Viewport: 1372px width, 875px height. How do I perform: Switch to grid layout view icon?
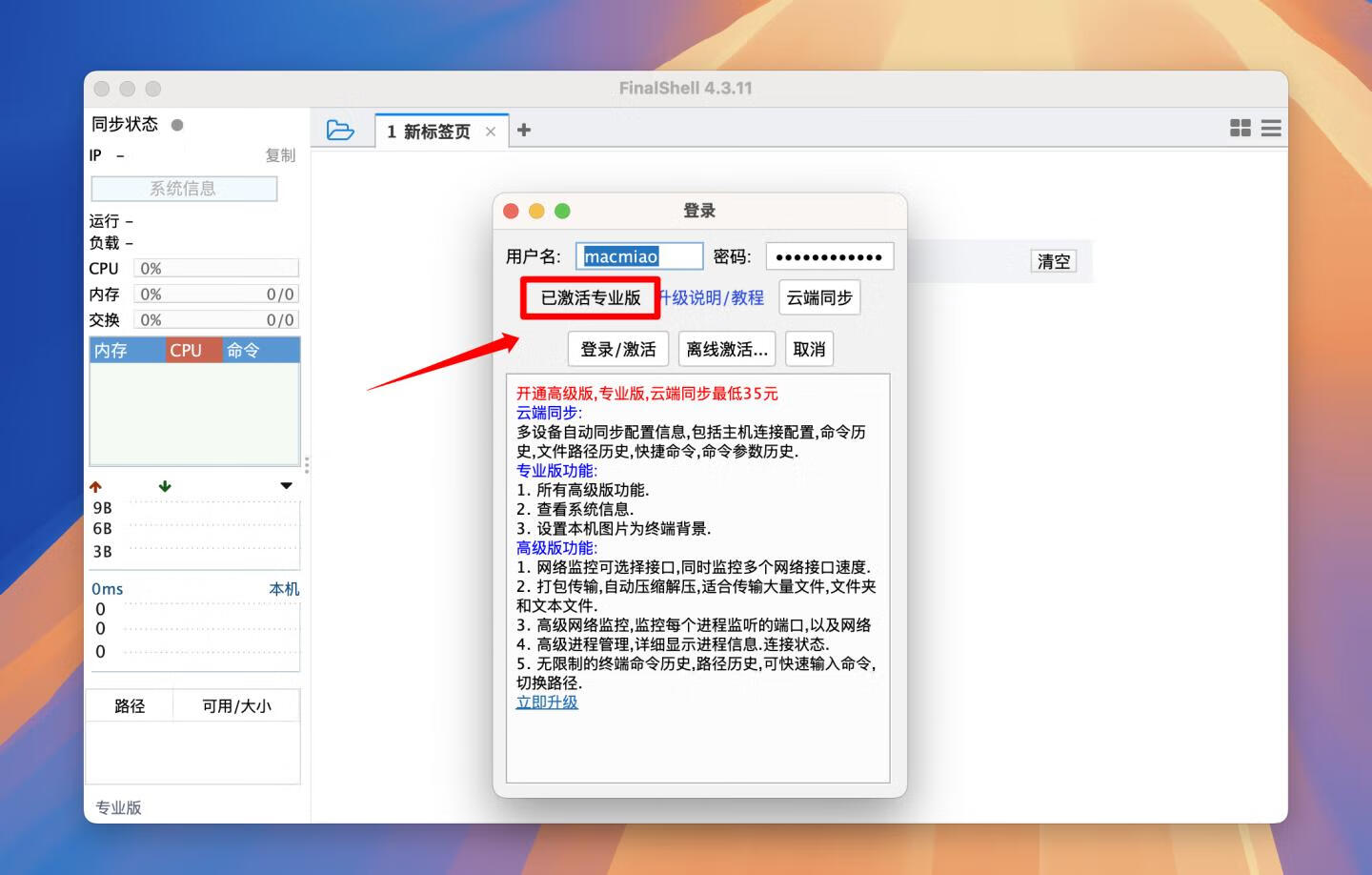pyautogui.click(x=1241, y=128)
